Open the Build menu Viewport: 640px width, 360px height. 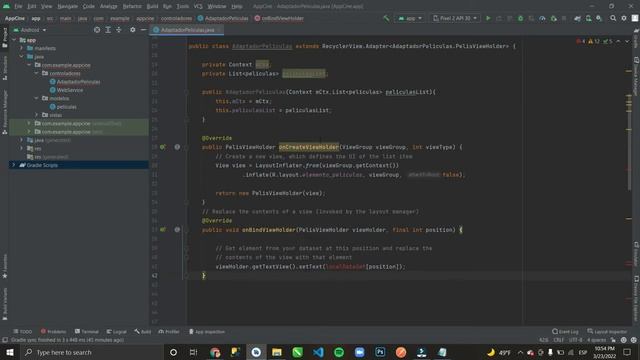tap(152, 6)
